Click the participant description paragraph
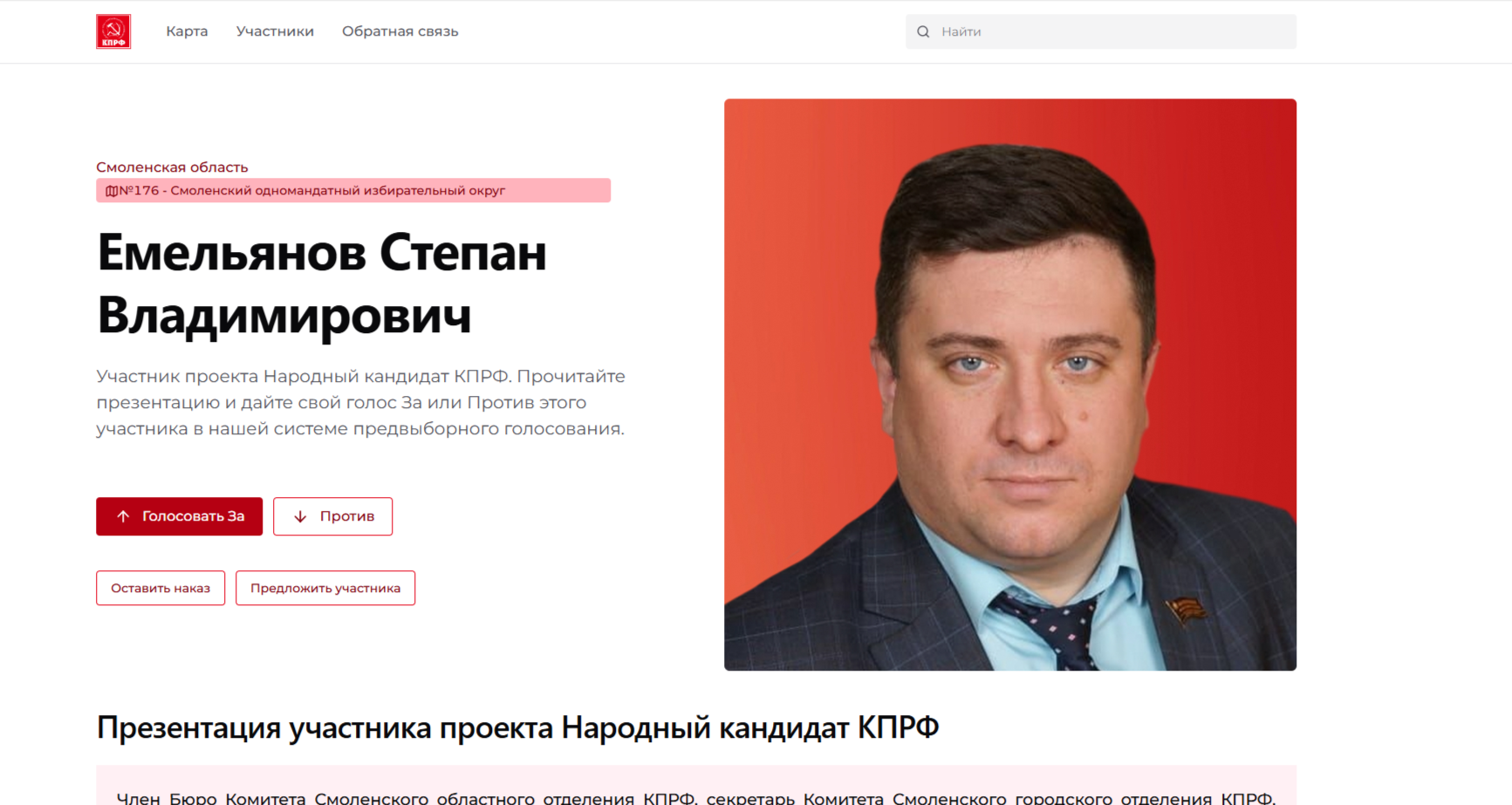1512x805 pixels. (360, 402)
